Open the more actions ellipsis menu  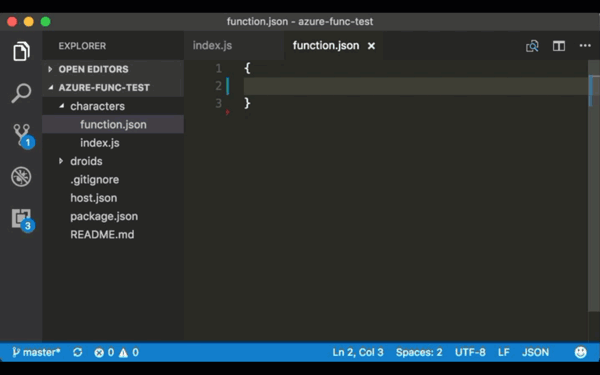click(585, 46)
